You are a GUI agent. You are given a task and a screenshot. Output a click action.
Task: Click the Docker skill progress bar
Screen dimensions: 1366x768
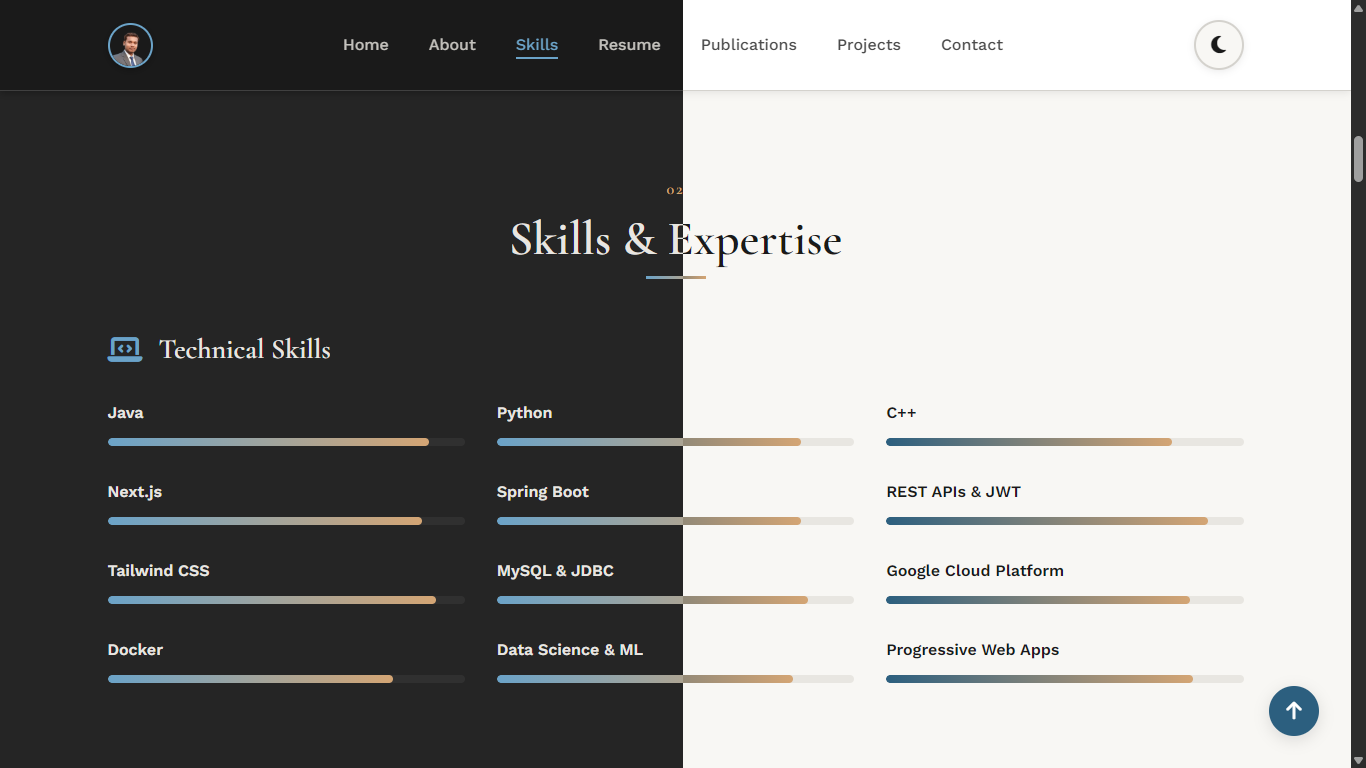pos(286,679)
